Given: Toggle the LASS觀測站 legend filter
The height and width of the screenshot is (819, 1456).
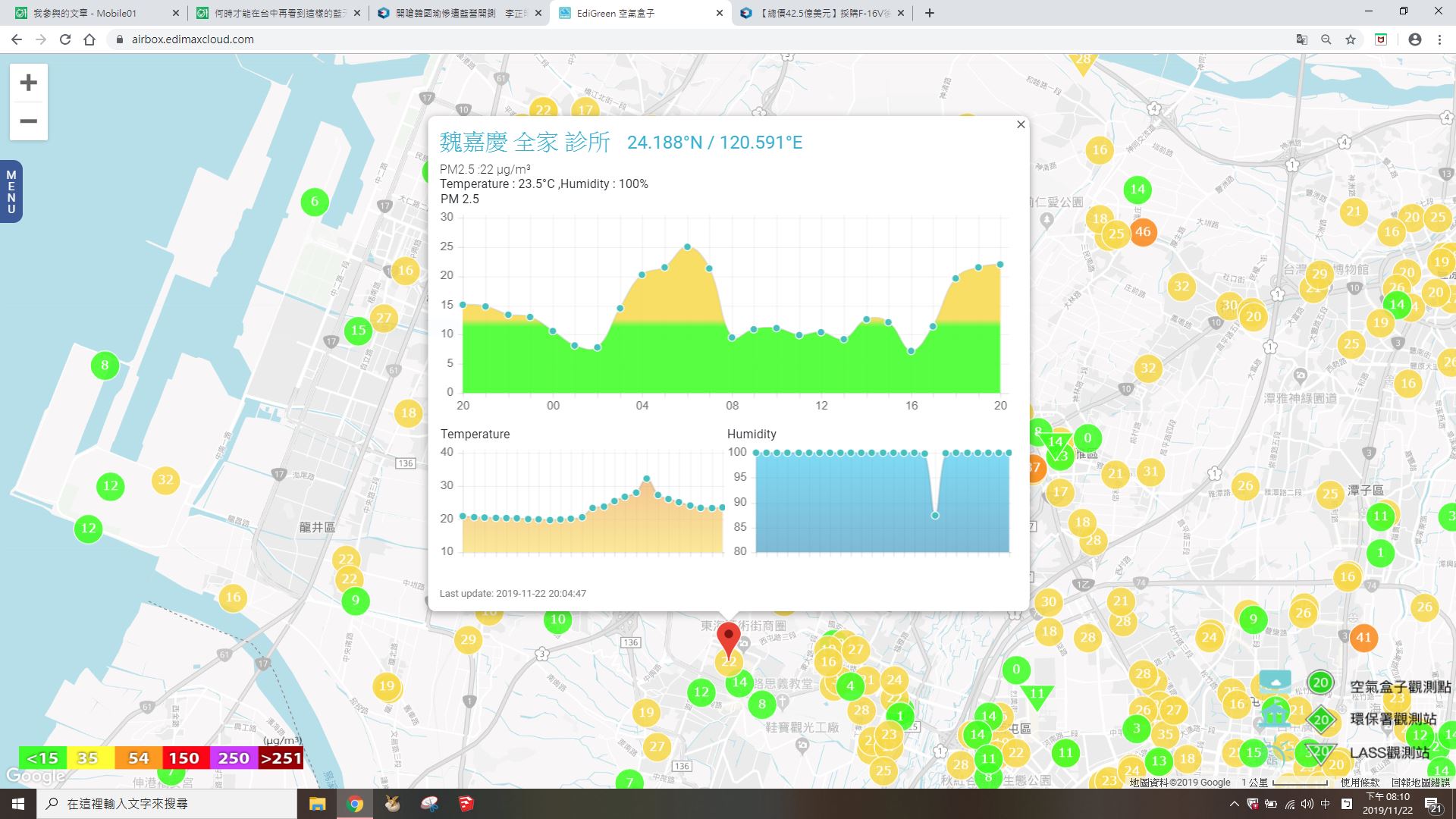Looking at the screenshot, I should click(1389, 752).
